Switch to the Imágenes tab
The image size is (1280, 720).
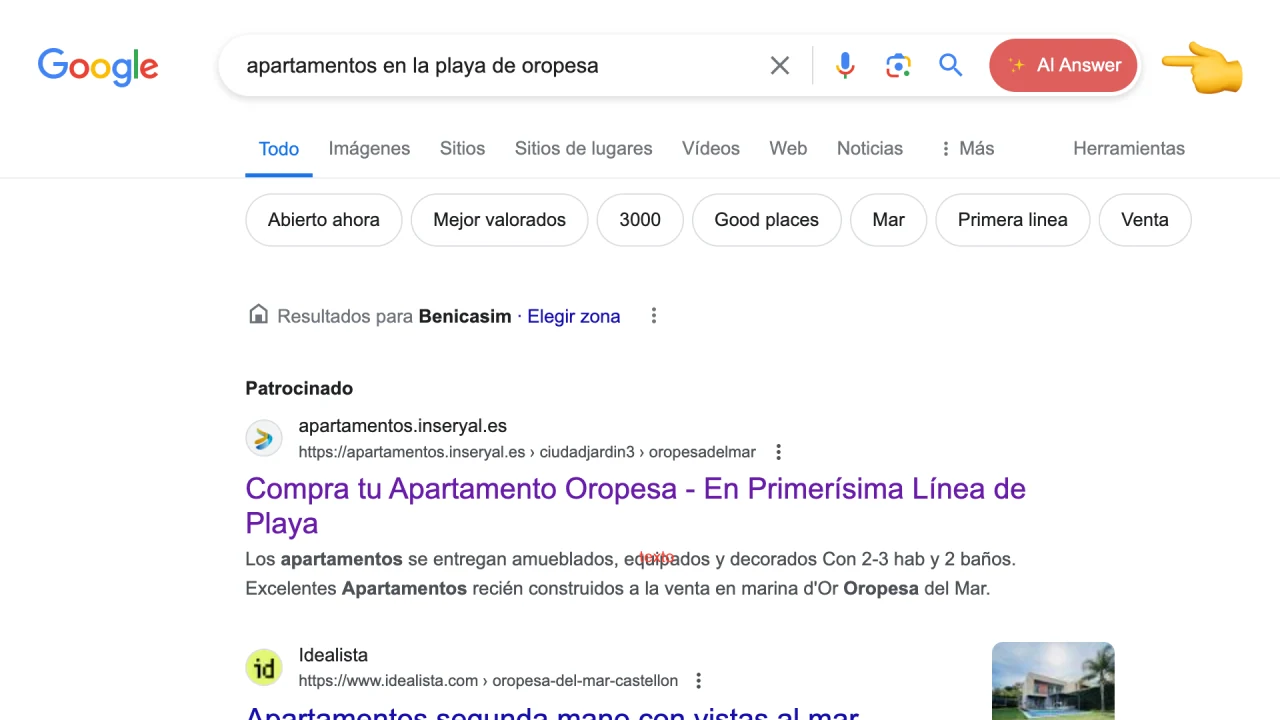click(369, 148)
